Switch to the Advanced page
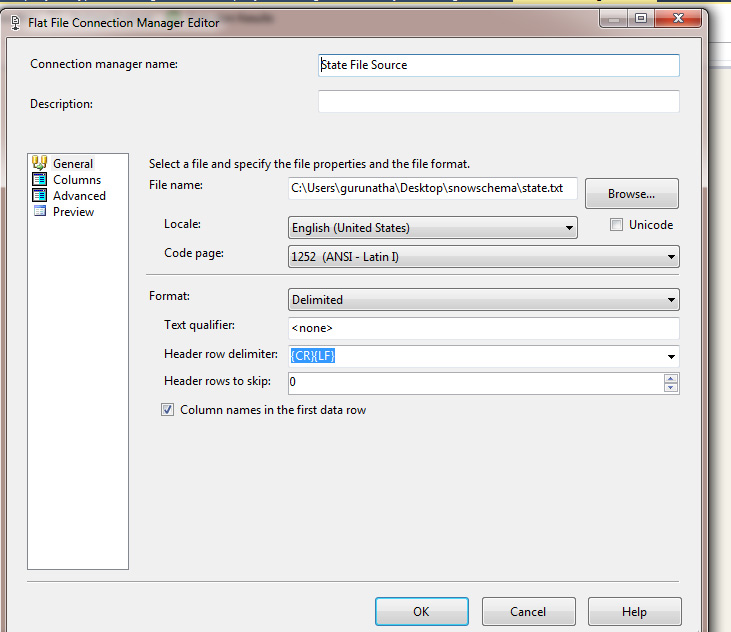This screenshot has height=632, width=731. 79,196
